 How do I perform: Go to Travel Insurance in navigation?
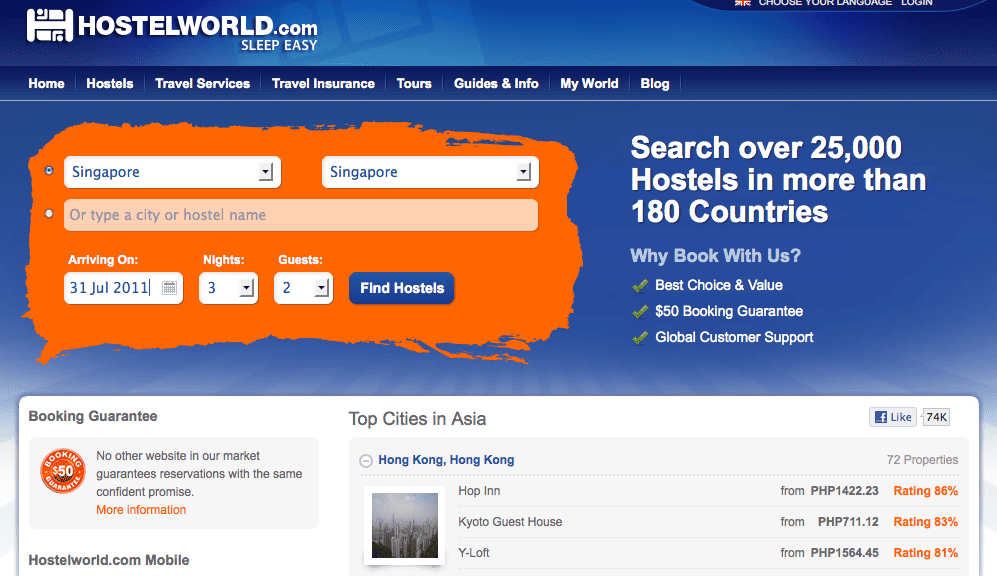[x=323, y=84]
